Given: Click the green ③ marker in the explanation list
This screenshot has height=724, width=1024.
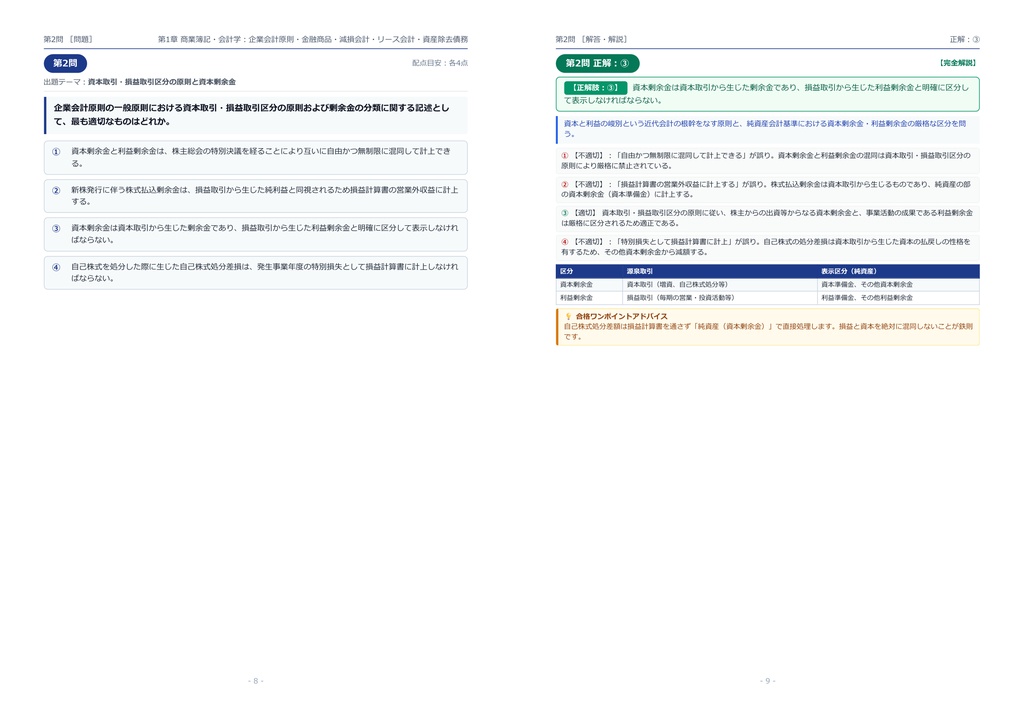Looking at the screenshot, I should pos(565,213).
